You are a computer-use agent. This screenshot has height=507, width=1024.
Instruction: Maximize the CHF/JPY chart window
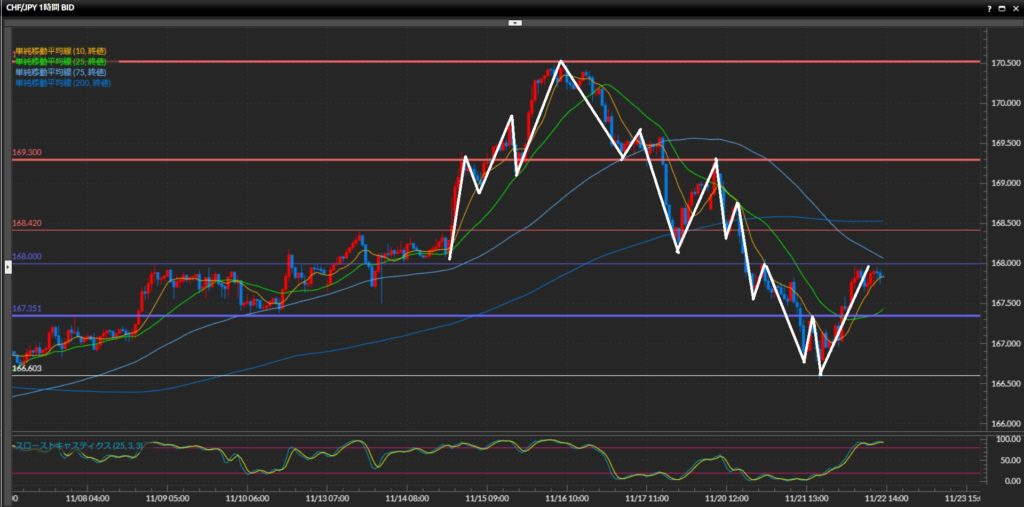coord(1003,8)
